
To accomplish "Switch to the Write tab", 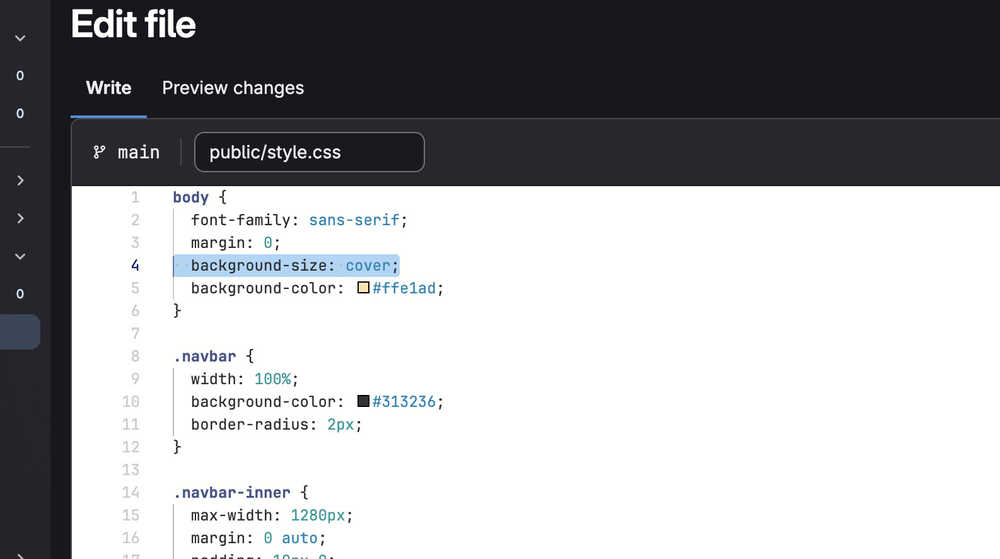I will (x=108, y=88).
